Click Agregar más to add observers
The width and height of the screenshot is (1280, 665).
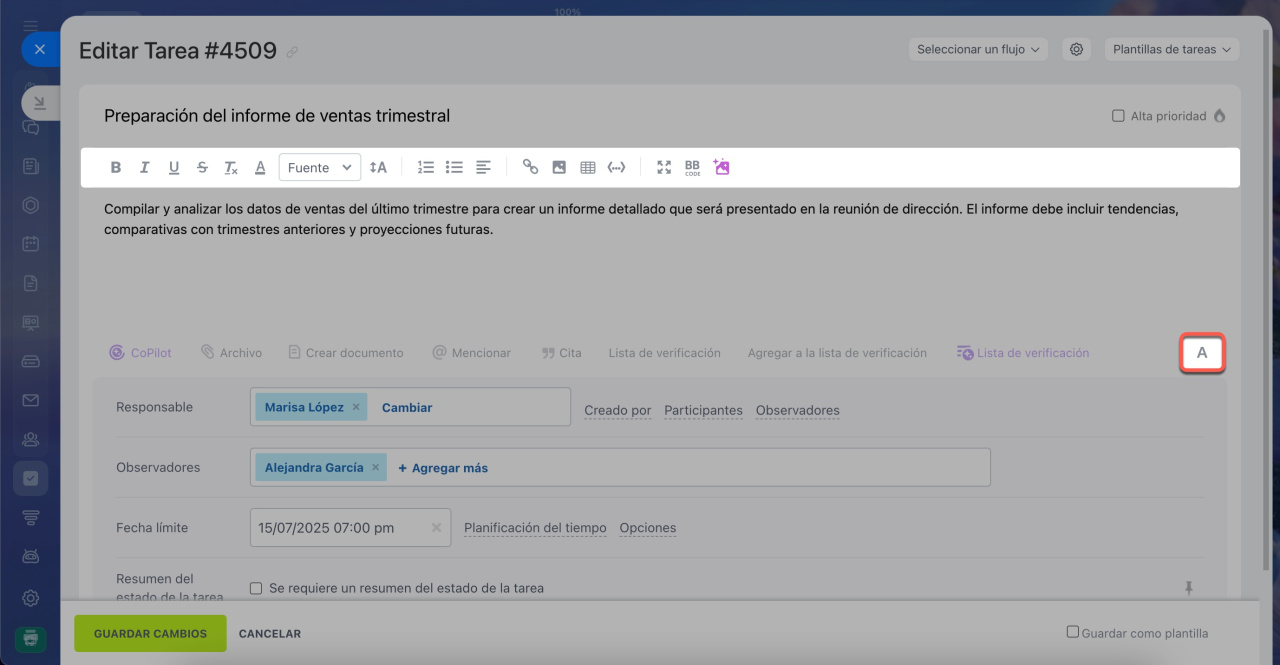click(443, 467)
